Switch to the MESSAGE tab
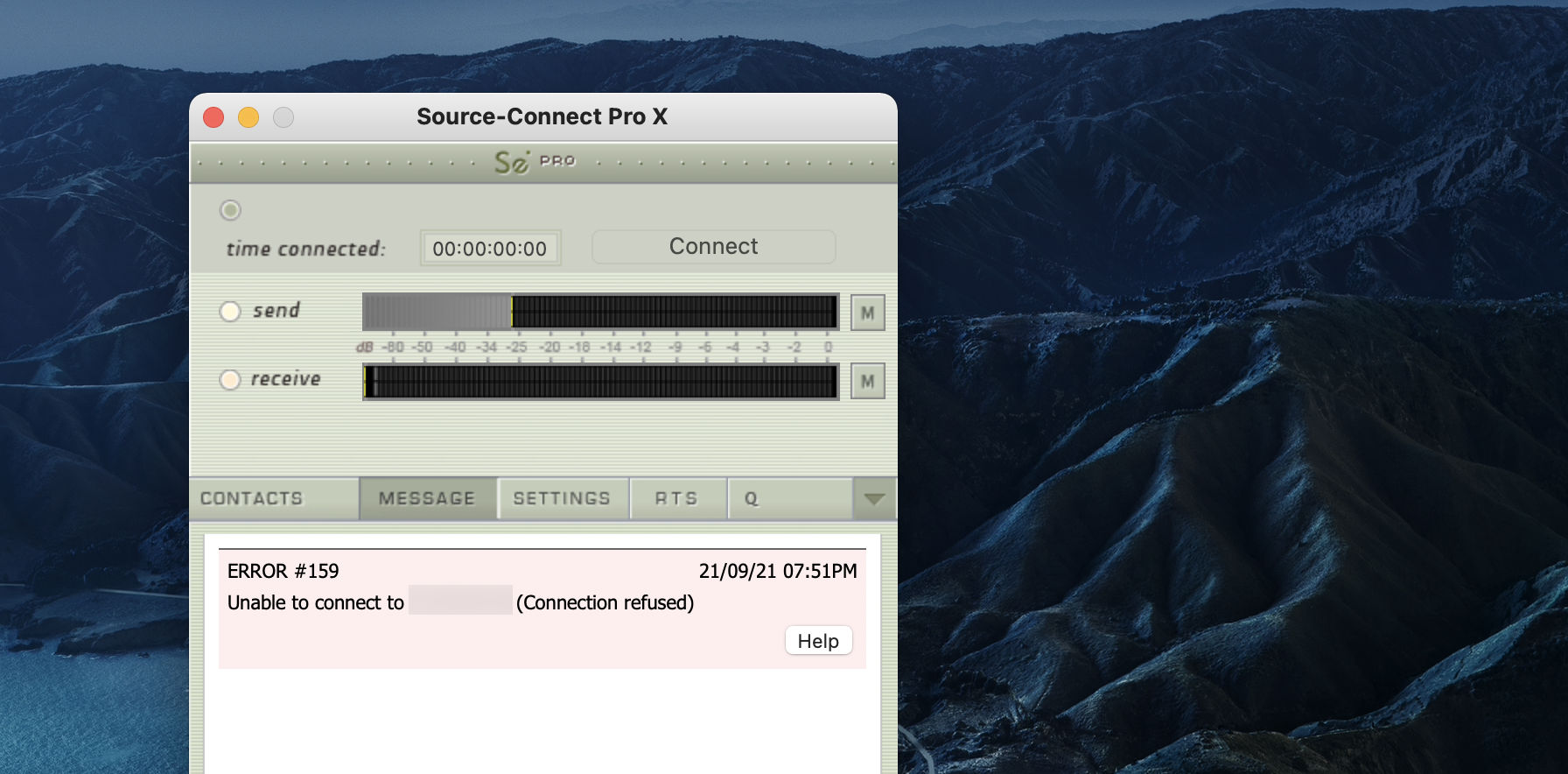 pos(427,499)
